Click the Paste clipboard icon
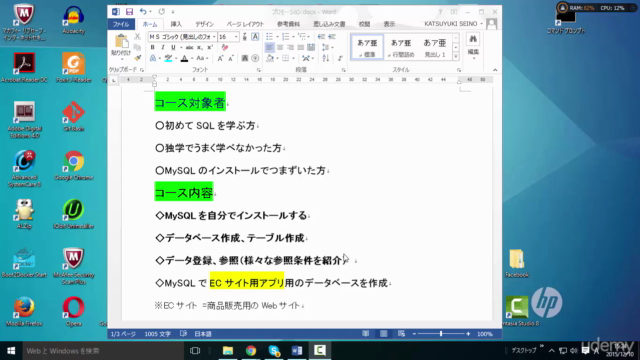The image size is (640, 360). pyautogui.click(x=121, y=41)
